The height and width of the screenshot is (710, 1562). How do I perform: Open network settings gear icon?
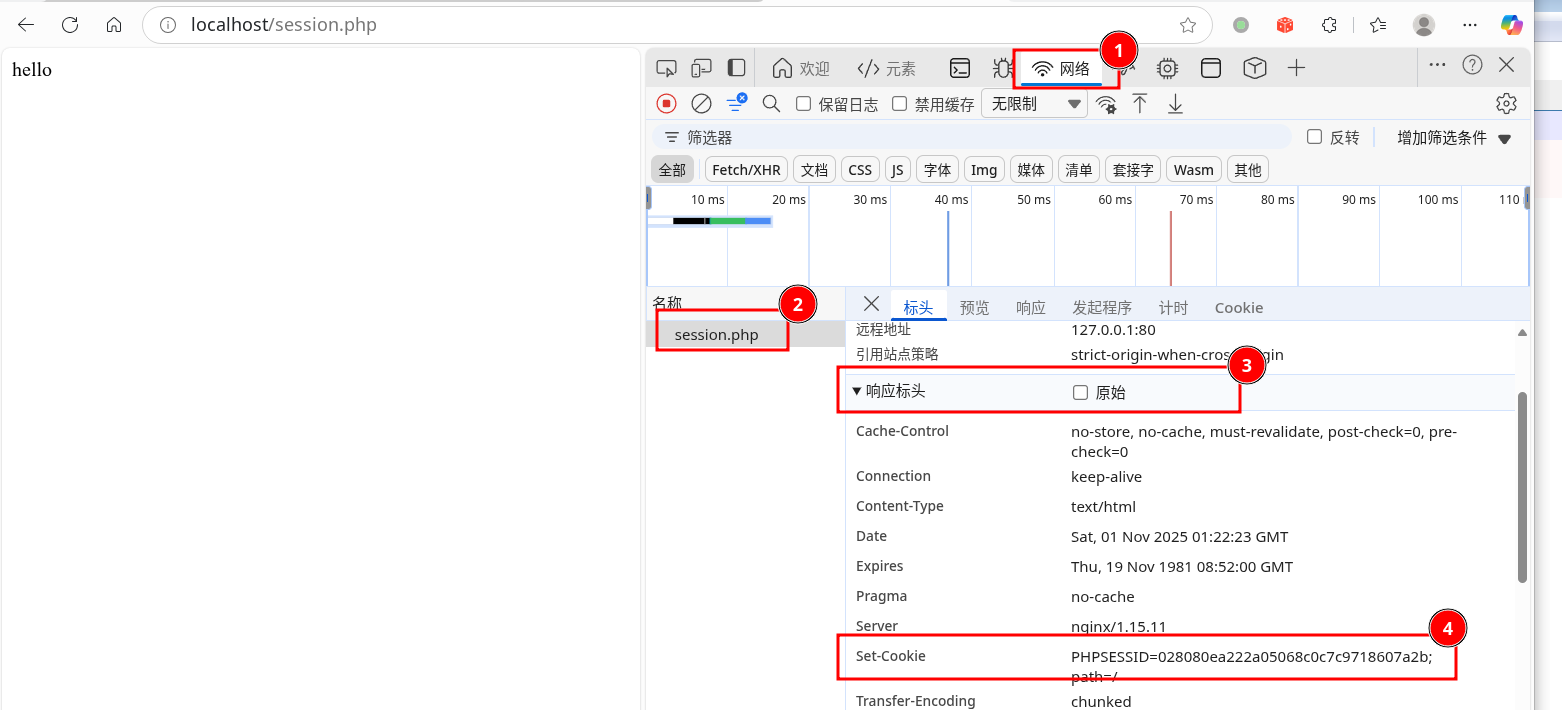(1506, 103)
